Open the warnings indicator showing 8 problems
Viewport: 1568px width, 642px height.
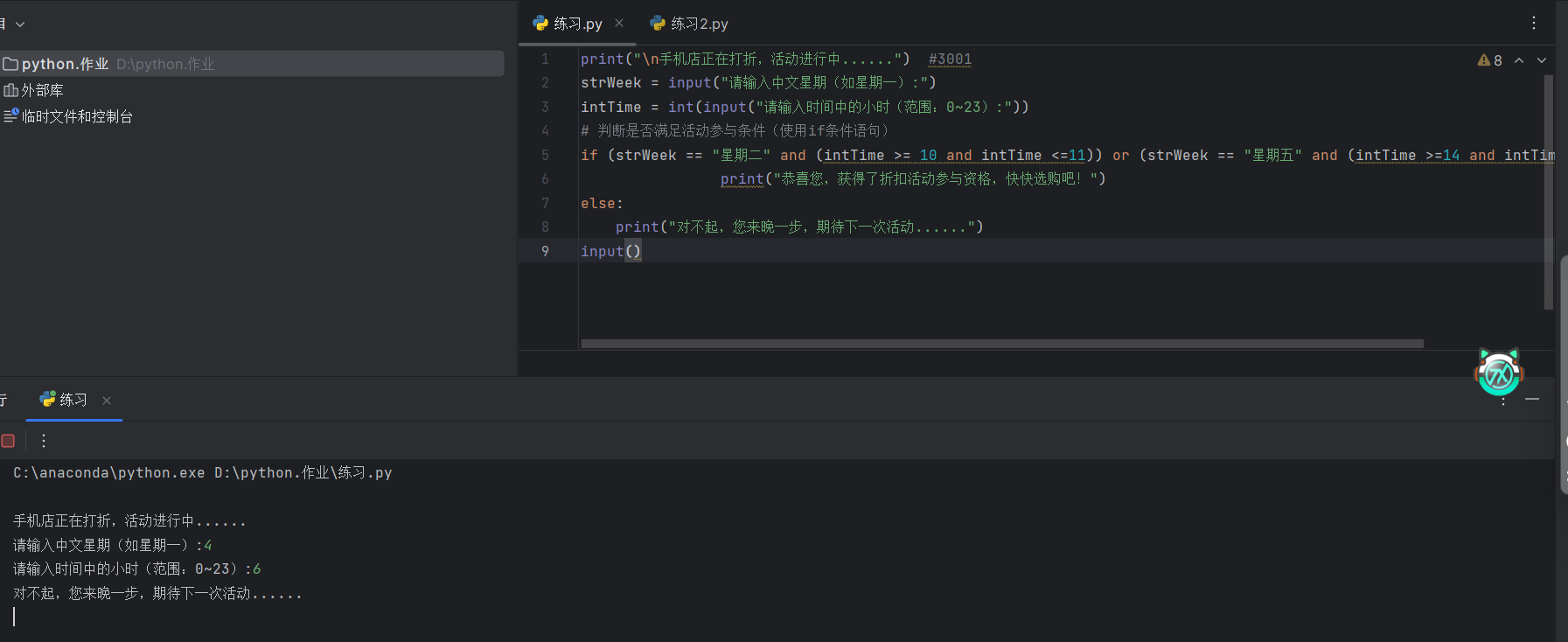[1489, 60]
